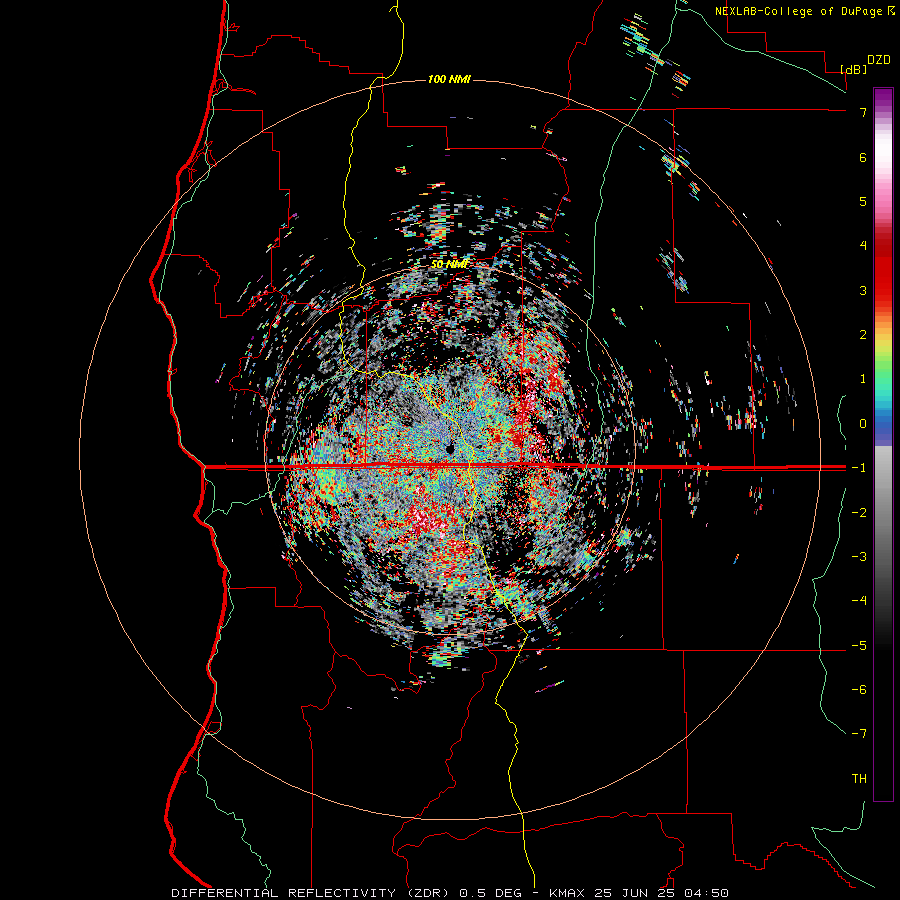The width and height of the screenshot is (900, 900).
Task: Click the positive 2 dB scale label
Action: pyautogui.click(x=863, y=335)
